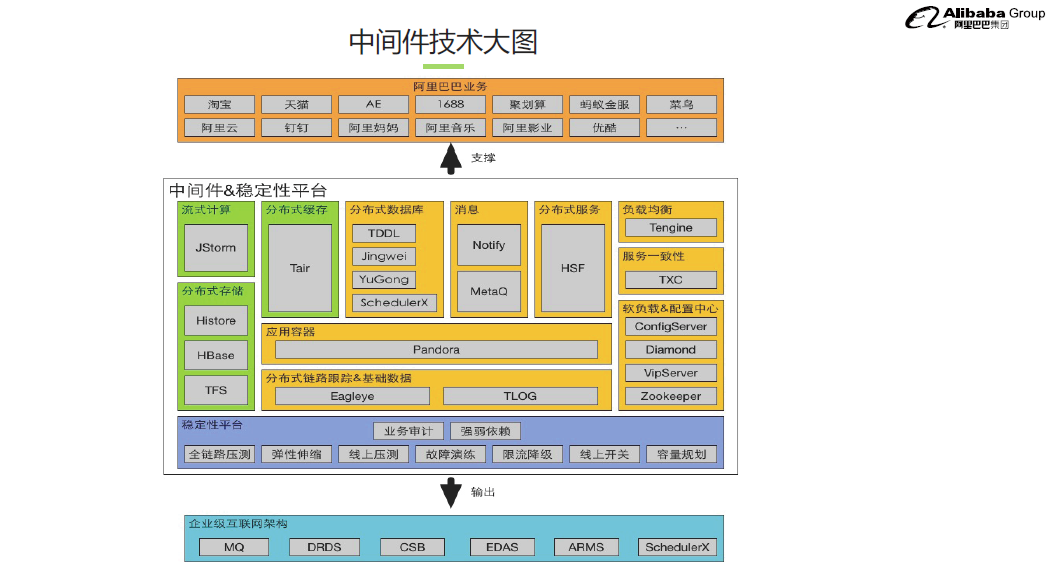Click the Zookeeper box
Image resolution: width=1063 pixels, height=579 pixels.
coord(670,396)
